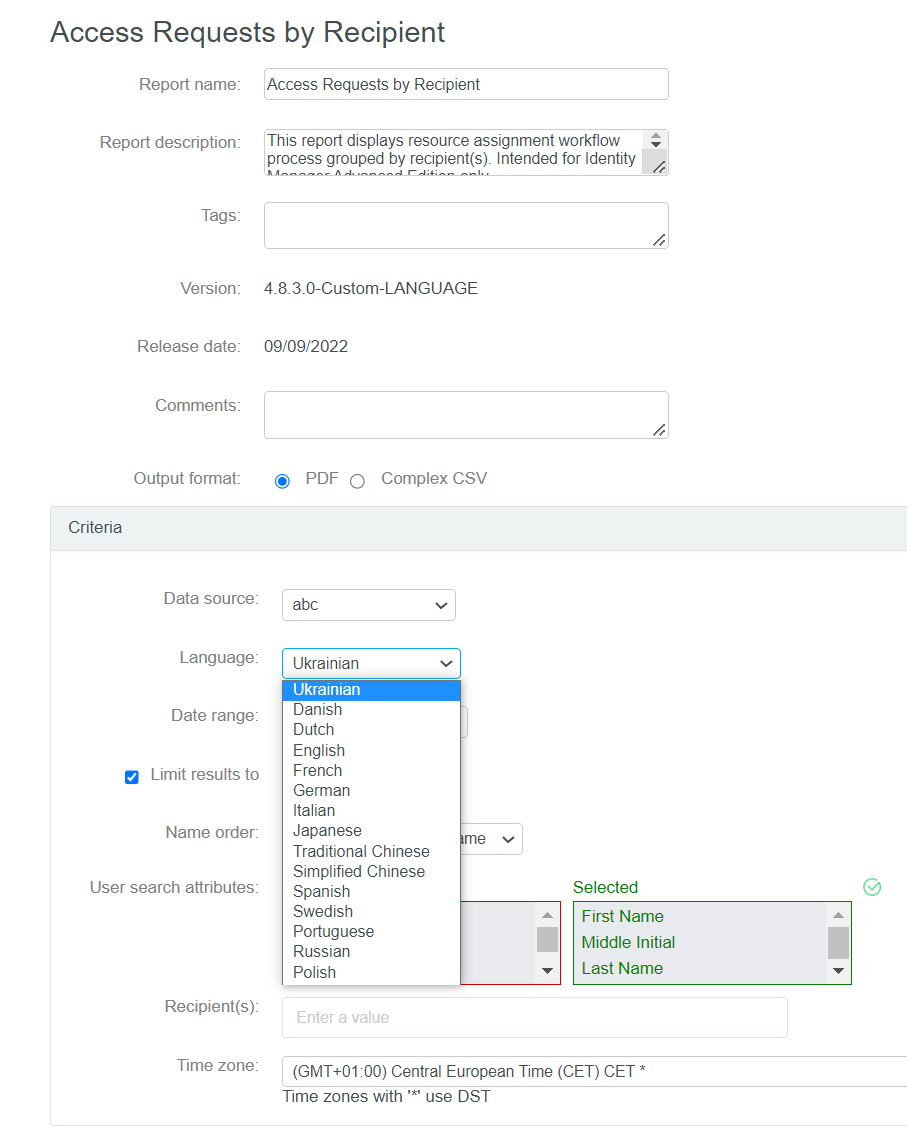Uncheck the Limit results to checkbox
Screen dimensions: 907x1128
(x=131, y=776)
